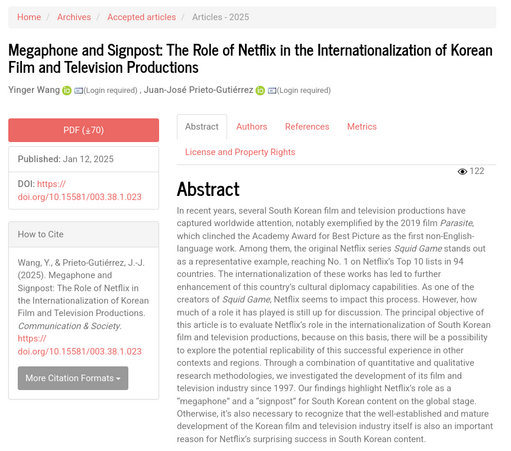The image size is (511, 451).
Task: Download the article PDF
Action: (x=84, y=130)
